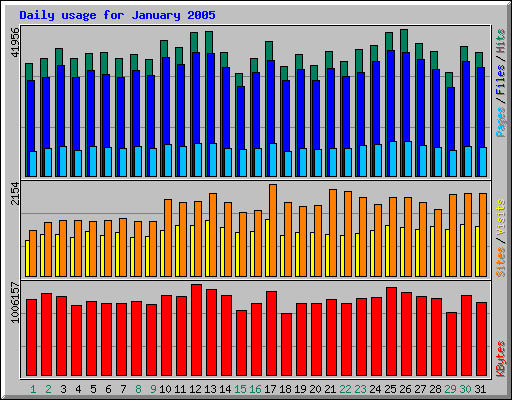Click day label 5 on the x-axis
This screenshot has width=512, height=400.
[93, 389]
